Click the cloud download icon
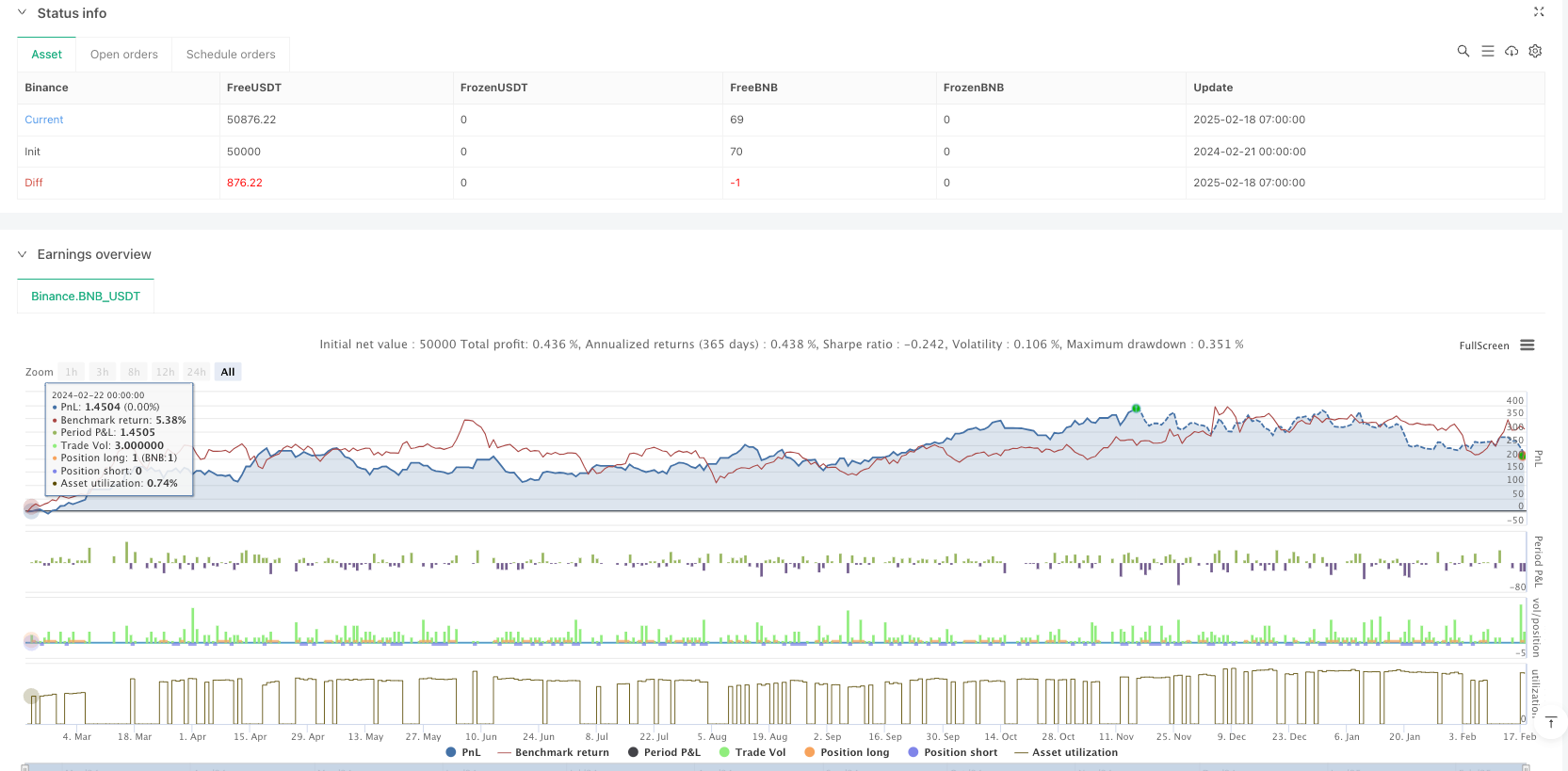 tap(1511, 51)
